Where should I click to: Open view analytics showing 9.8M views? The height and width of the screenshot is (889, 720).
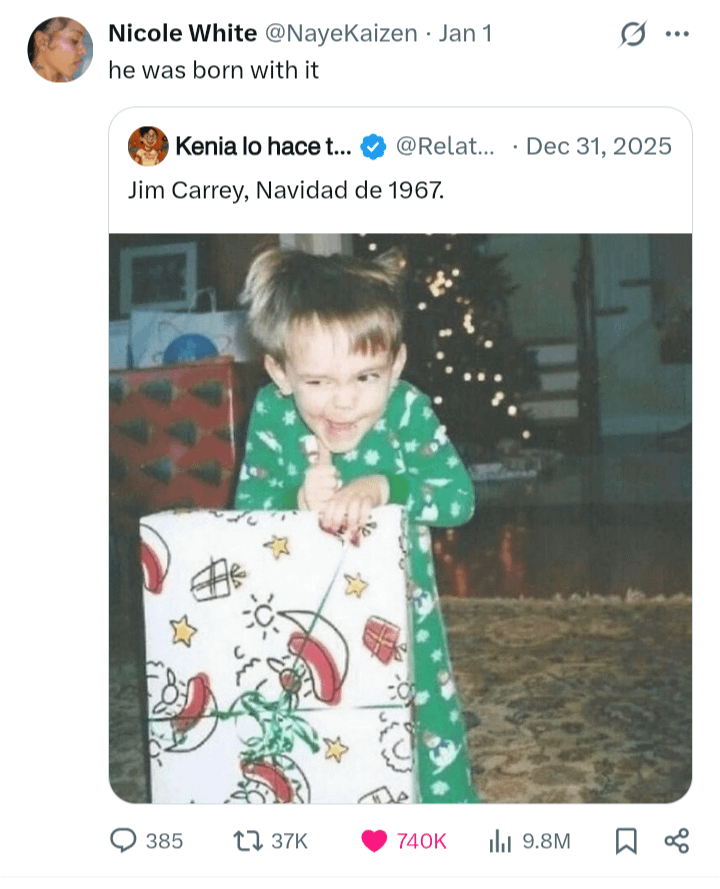tap(500, 841)
